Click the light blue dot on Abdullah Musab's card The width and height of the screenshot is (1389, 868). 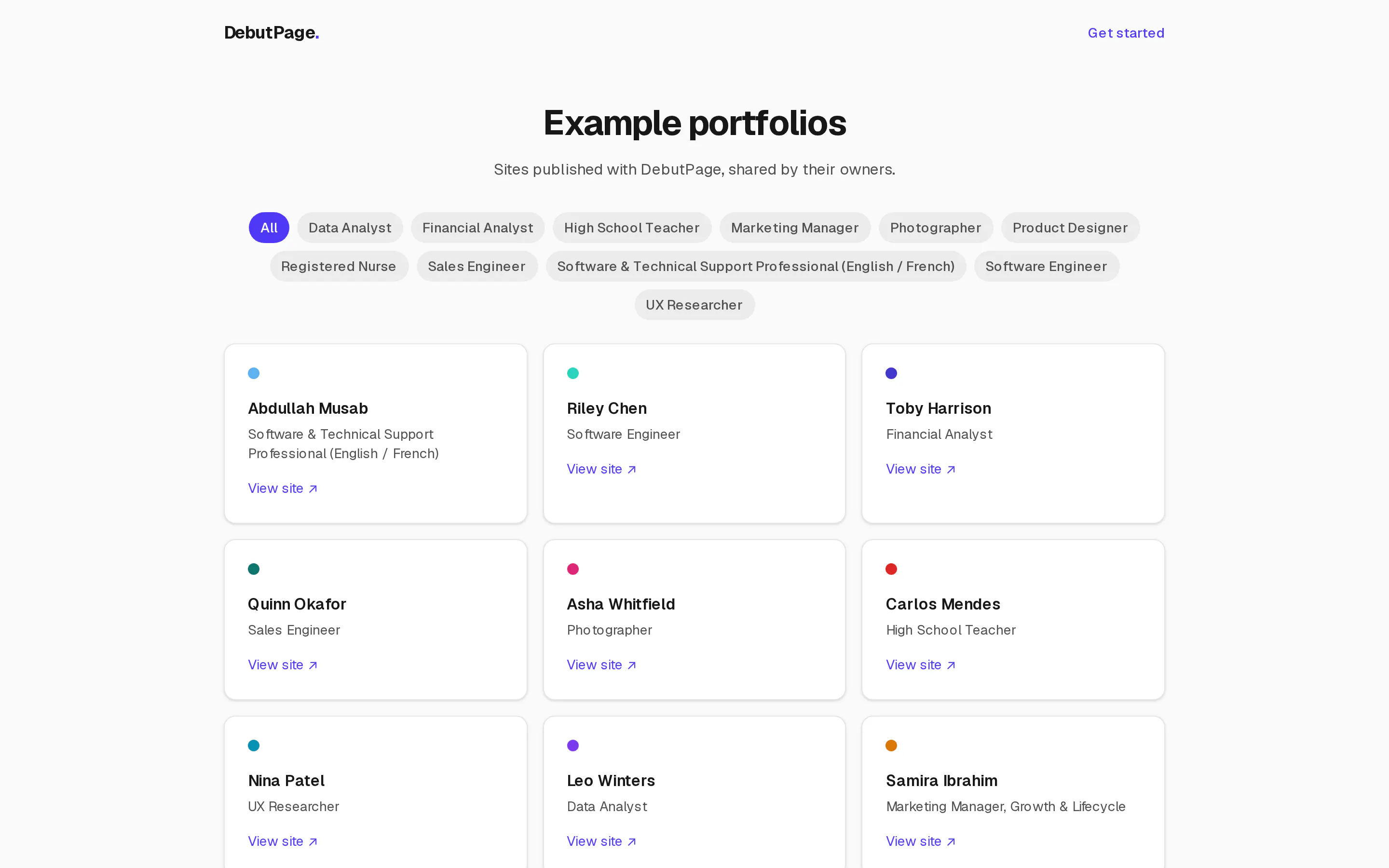click(254, 373)
